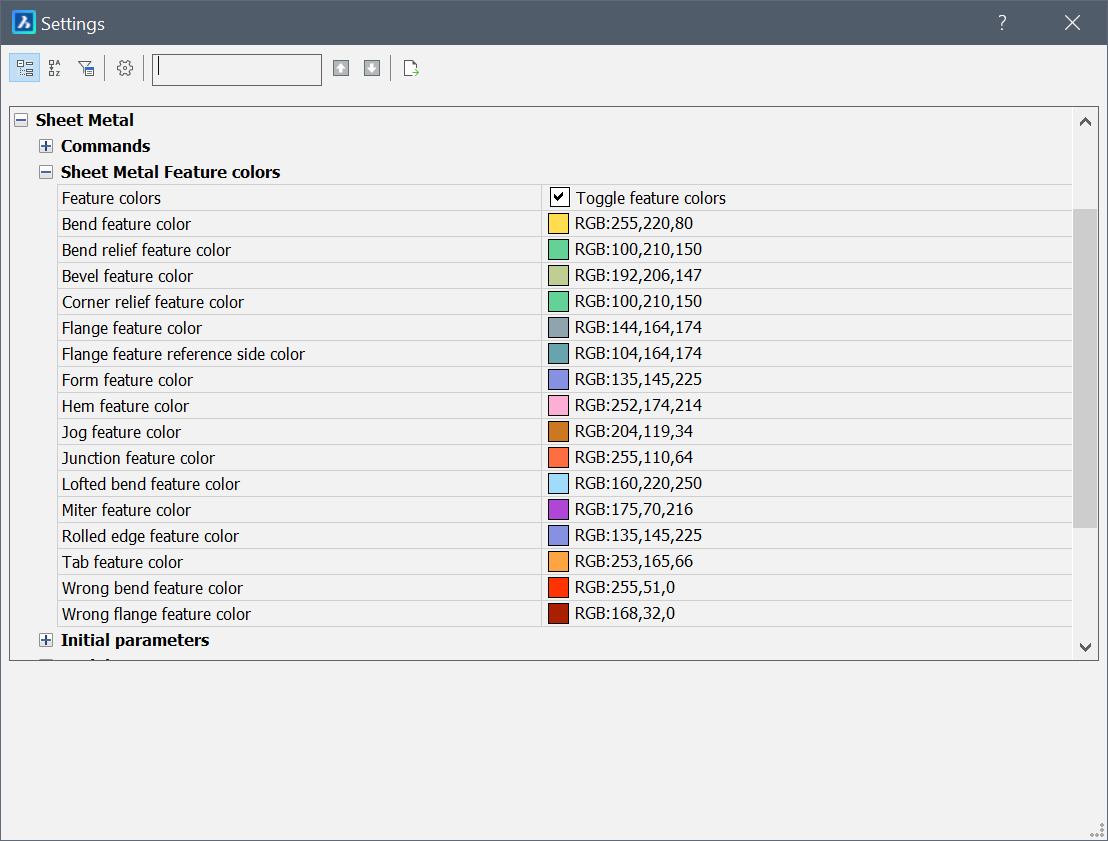Click the find previous up arrow
Viewport: 1108px width, 841px height.
pyautogui.click(x=341, y=68)
